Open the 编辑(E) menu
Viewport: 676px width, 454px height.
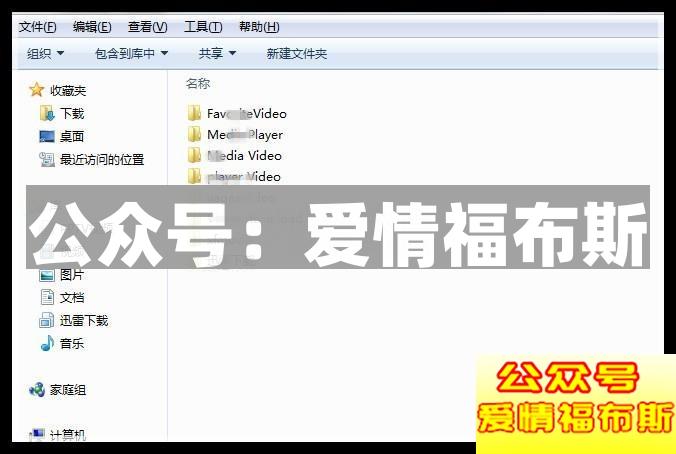point(92,27)
